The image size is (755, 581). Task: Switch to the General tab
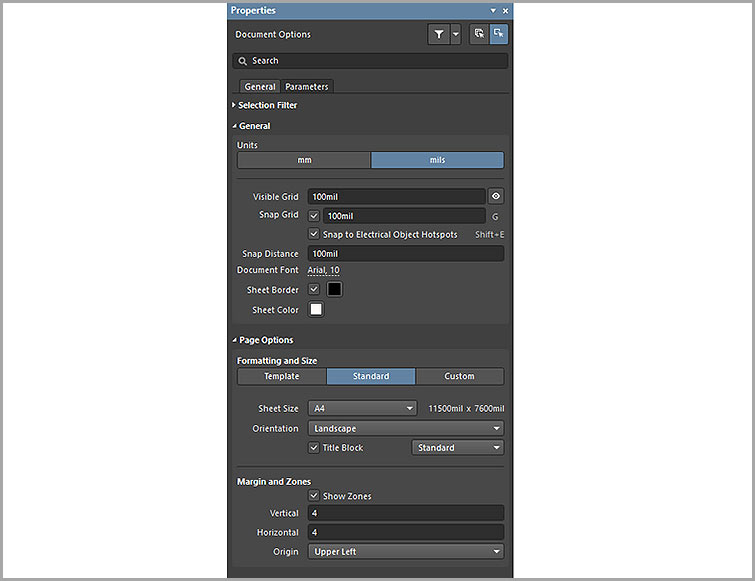pos(260,87)
